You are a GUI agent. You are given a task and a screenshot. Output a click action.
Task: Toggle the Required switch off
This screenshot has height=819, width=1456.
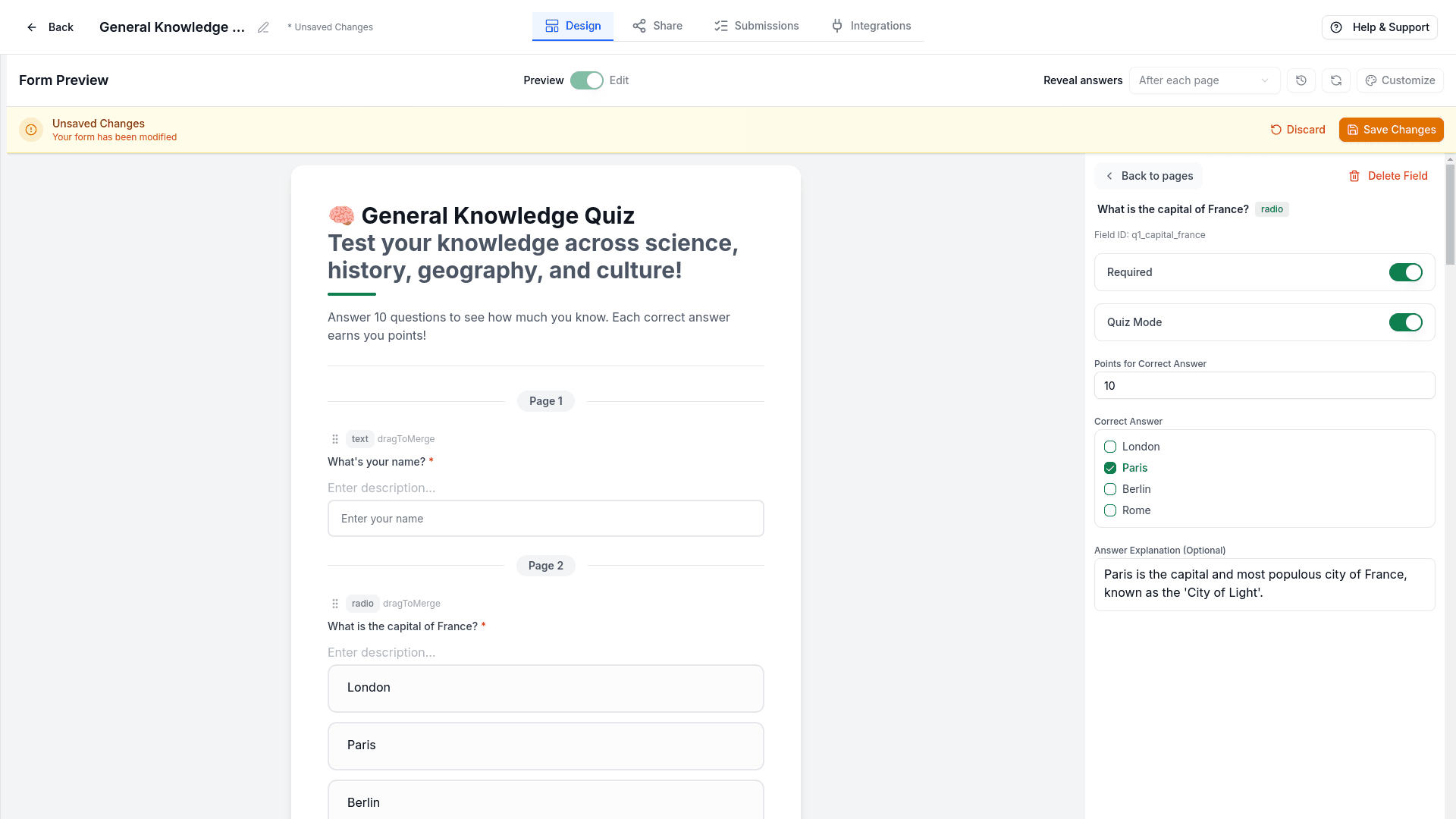tap(1405, 272)
